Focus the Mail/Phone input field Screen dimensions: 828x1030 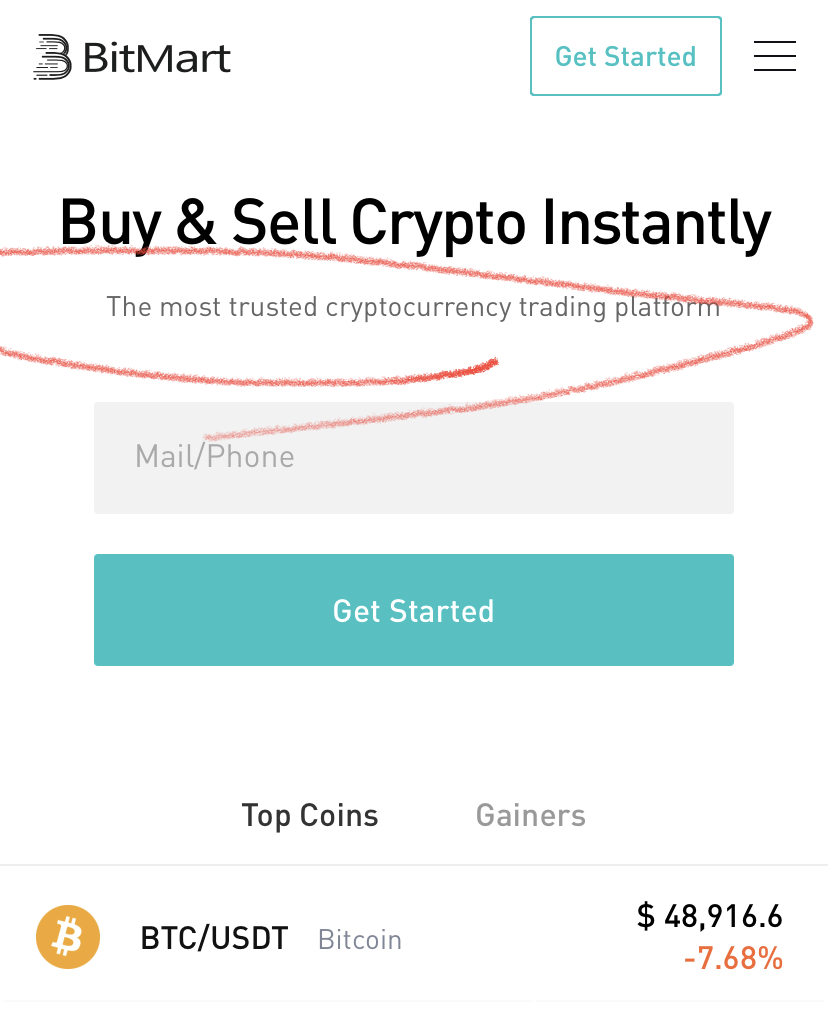(x=414, y=458)
